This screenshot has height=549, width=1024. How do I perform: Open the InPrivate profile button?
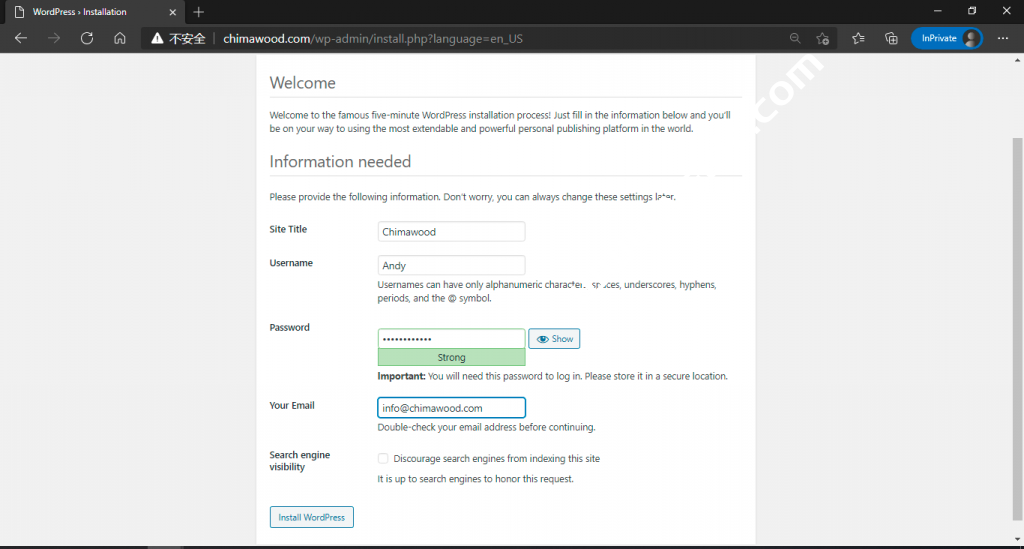point(946,38)
